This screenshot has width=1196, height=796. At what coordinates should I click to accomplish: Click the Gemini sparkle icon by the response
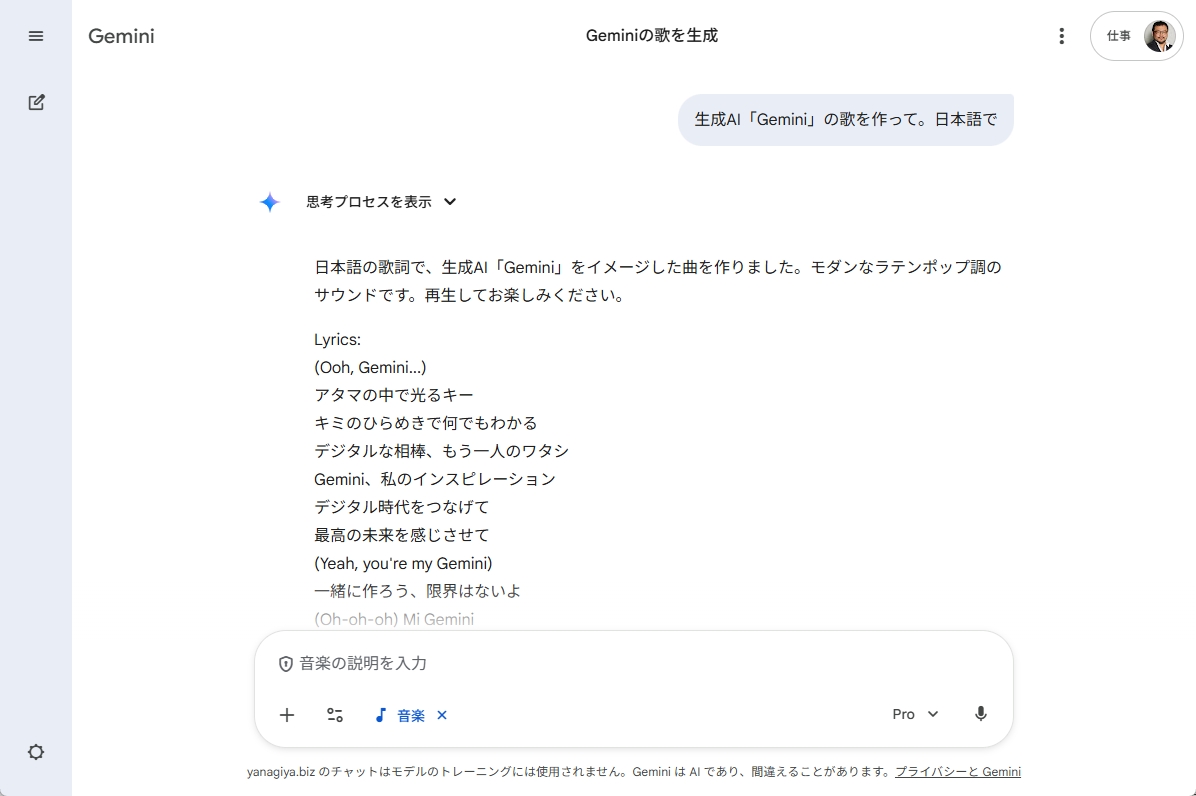point(269,201)
